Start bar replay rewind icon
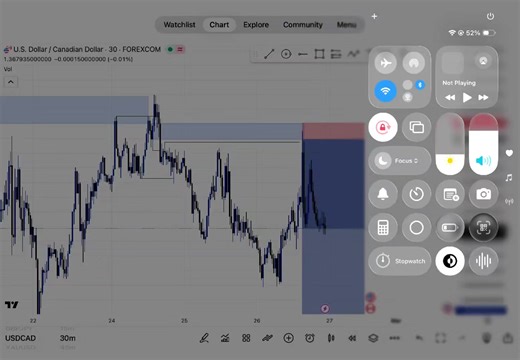The image size is (520, 360). [x=352, y=338]
